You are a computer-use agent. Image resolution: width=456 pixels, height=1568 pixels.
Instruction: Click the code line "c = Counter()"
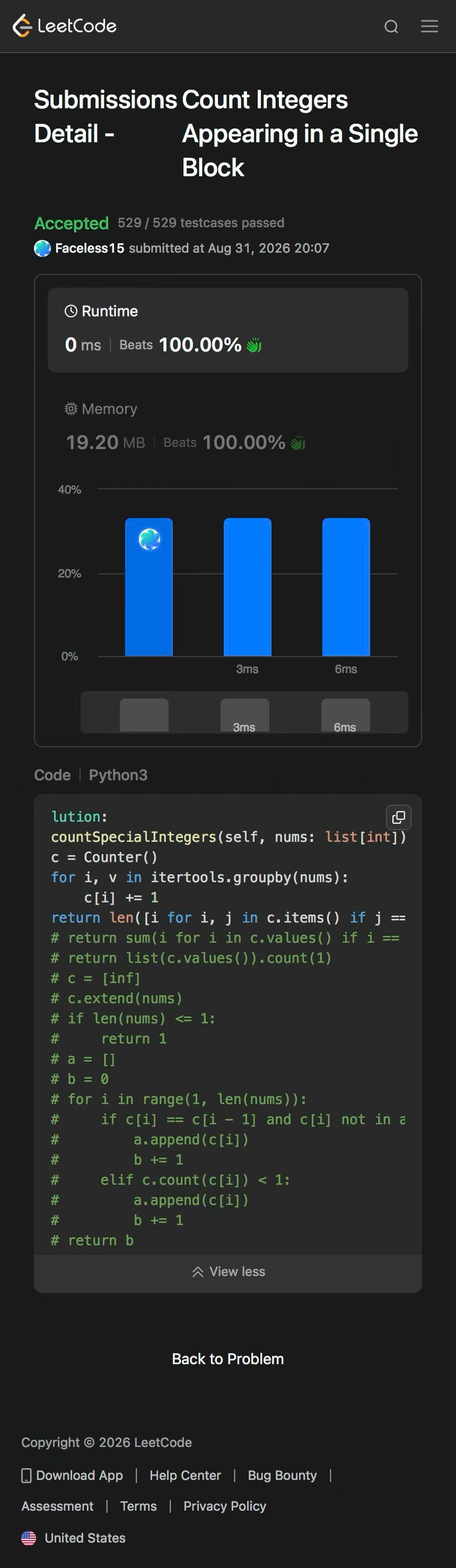coord(104,857)
